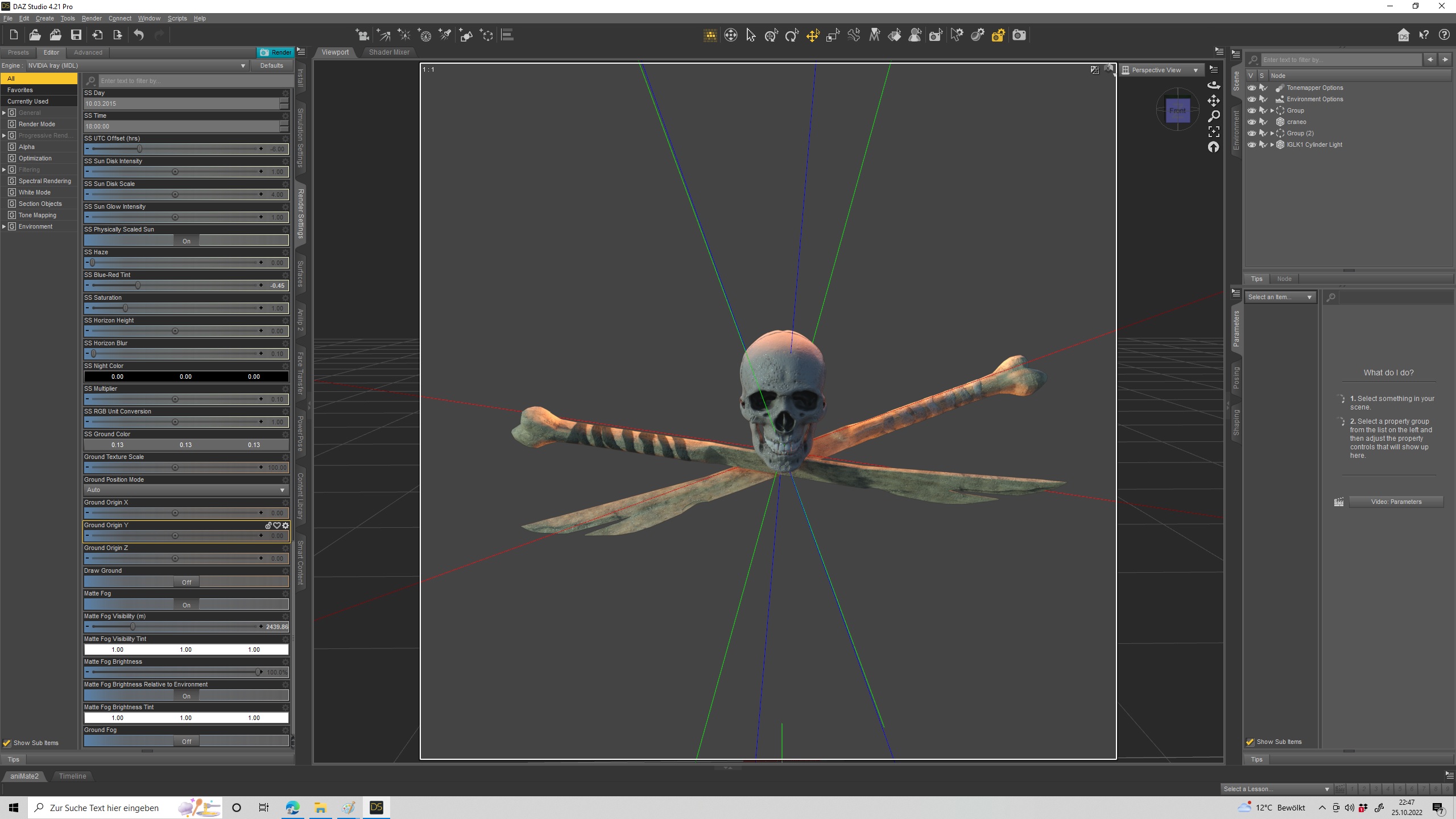Select the Rotate tool icon

tap(792, 35)
